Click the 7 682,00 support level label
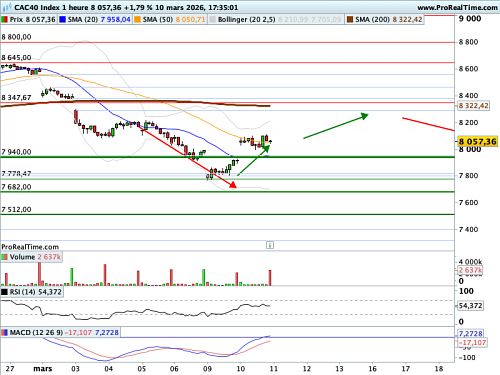Image resolution: width=500 pixels, height=375 pixels. [x=16, y=187]
